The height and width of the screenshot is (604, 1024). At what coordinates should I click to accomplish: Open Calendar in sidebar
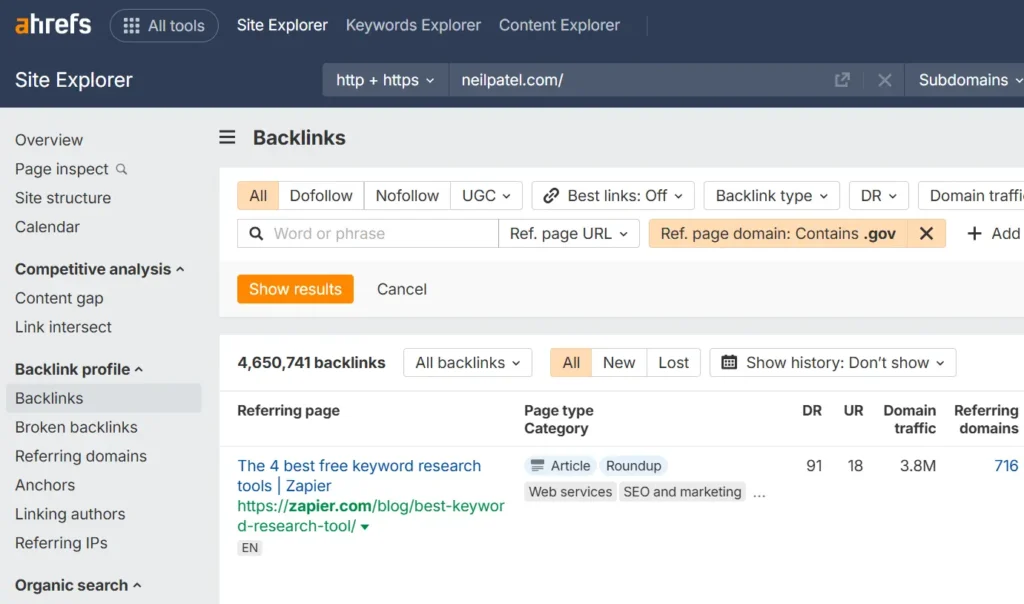[x=47, y=227]
